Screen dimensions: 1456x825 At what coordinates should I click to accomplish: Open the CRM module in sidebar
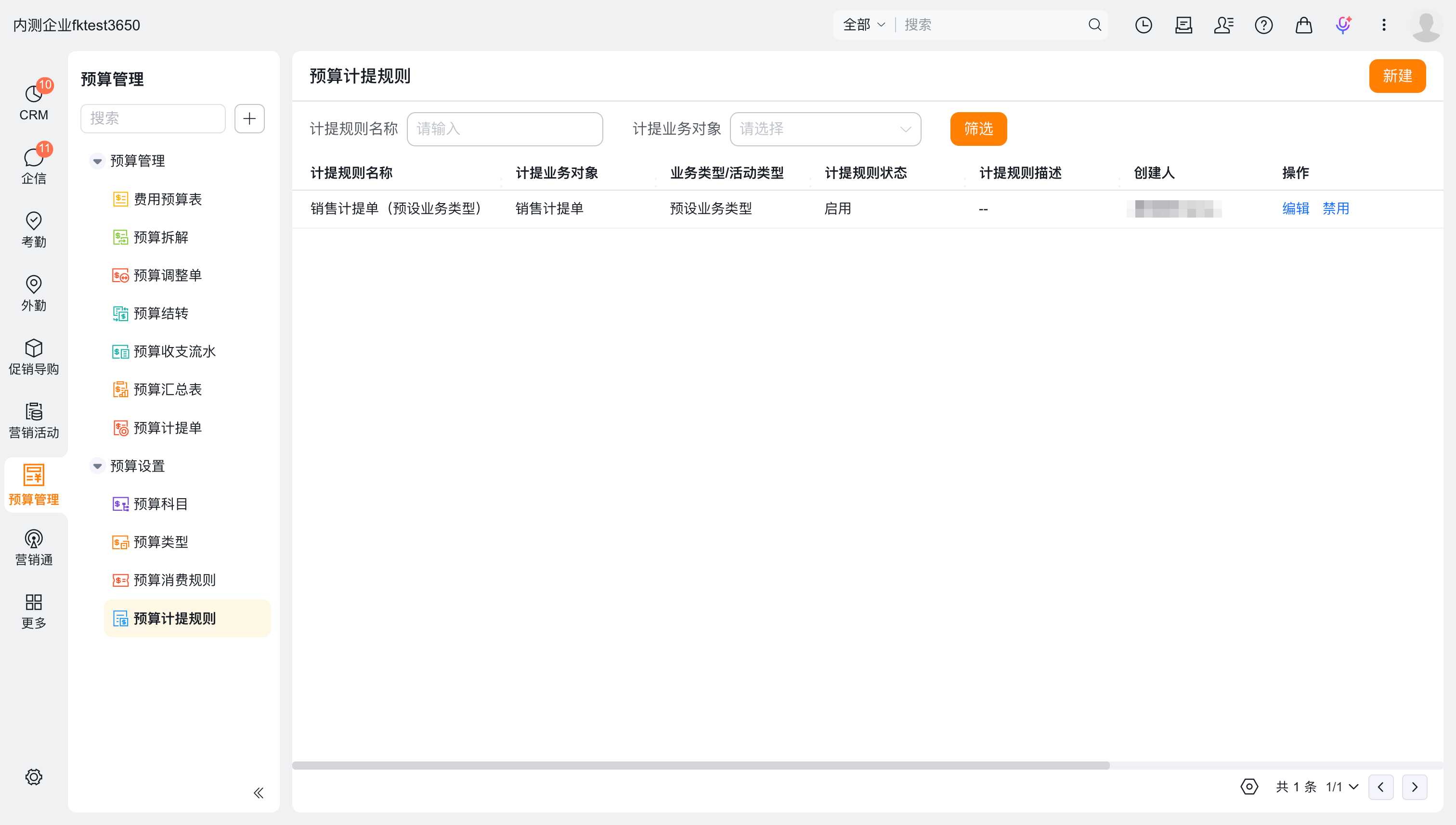tap(33, 102)
